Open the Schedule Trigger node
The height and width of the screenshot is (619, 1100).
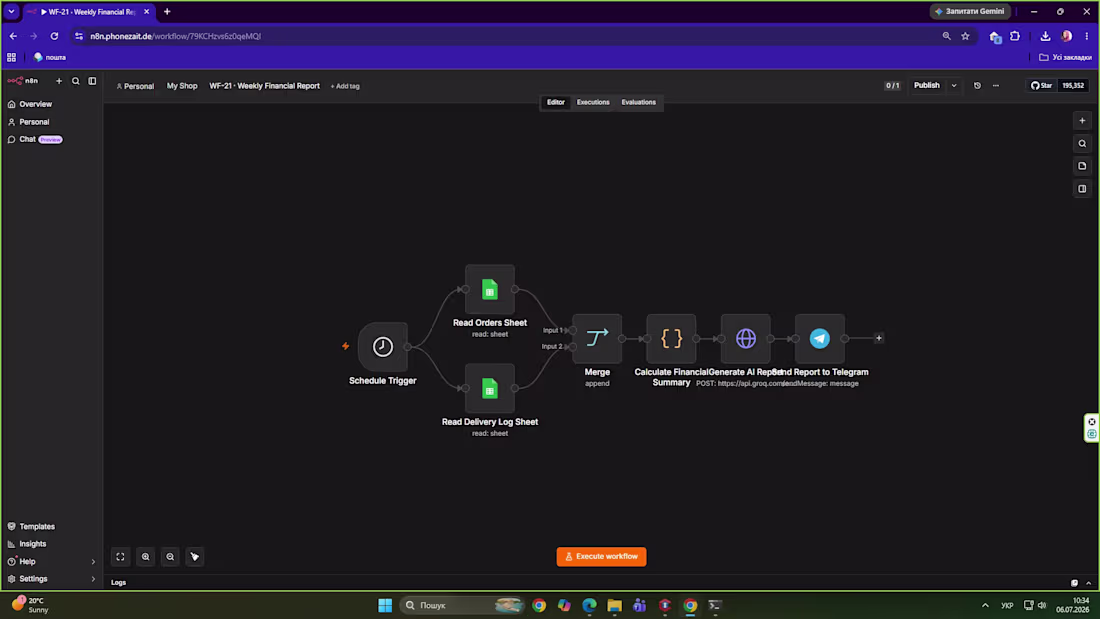(382, 346)
